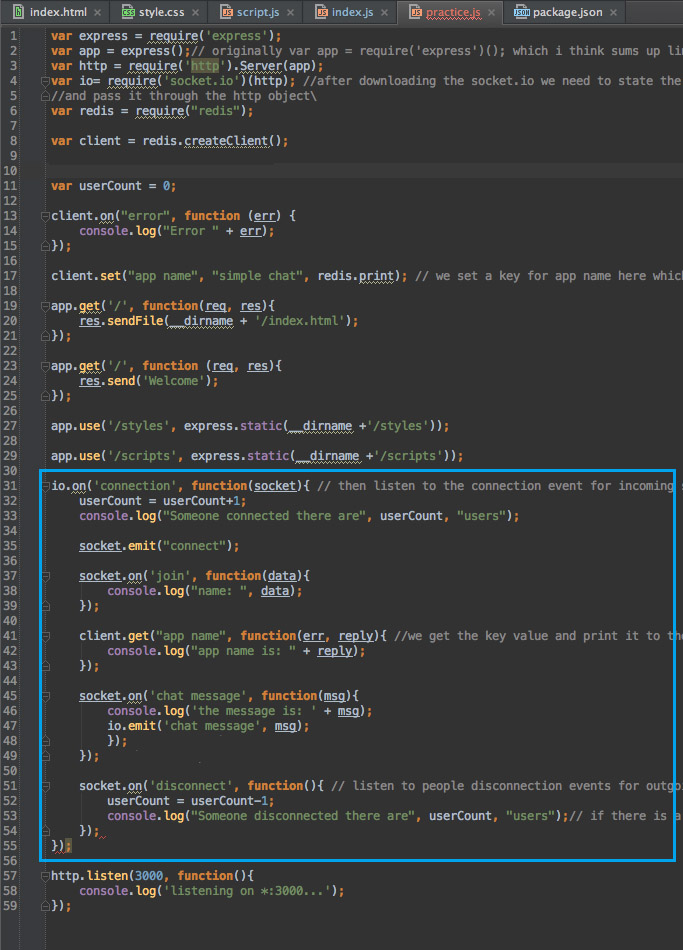Viewport: 683px width, 950px height.
Task: Collapse the client.on error function at line 13
Action: [45, 216]
